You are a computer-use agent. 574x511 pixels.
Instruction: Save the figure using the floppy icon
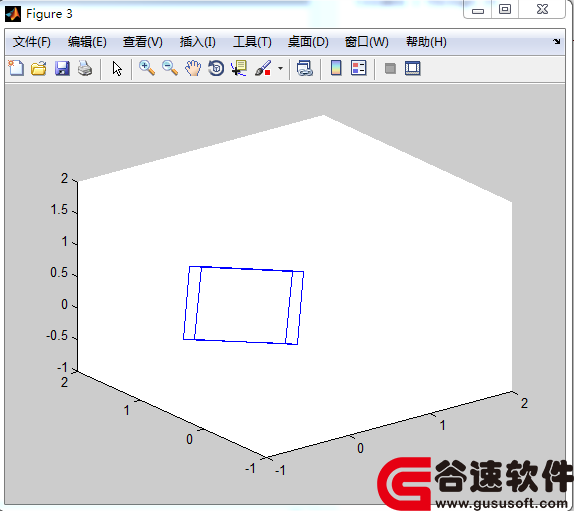(x=62, y=68)
